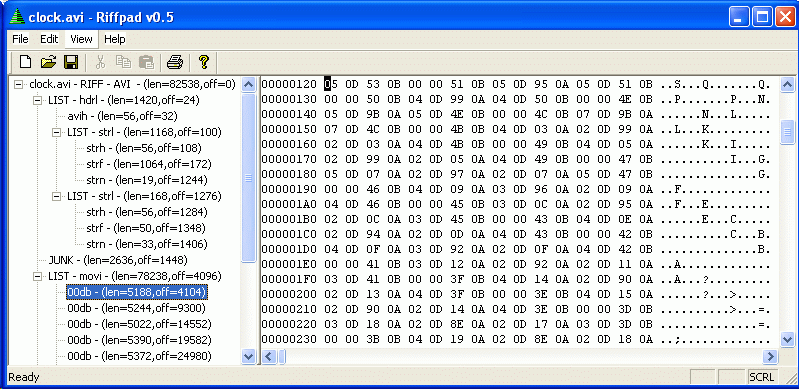Select 00db chunk at off=19582
This screenshot has height=389, width=799.
tap(139, 340)
